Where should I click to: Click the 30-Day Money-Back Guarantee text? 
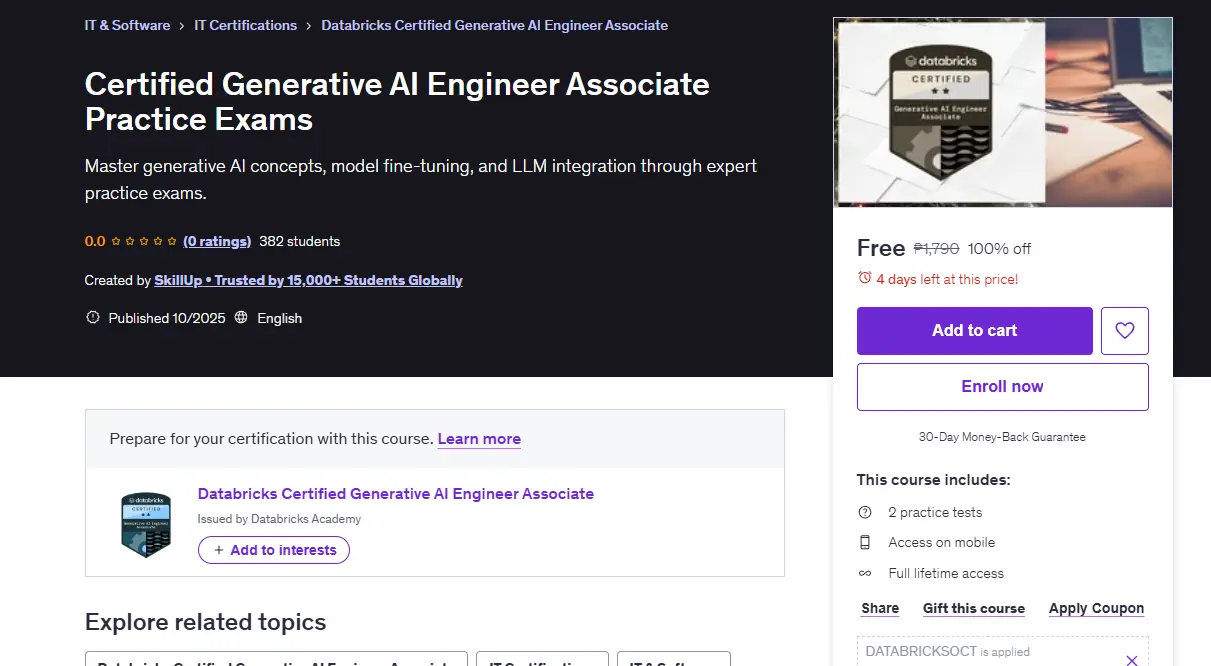pos(1002,437)
